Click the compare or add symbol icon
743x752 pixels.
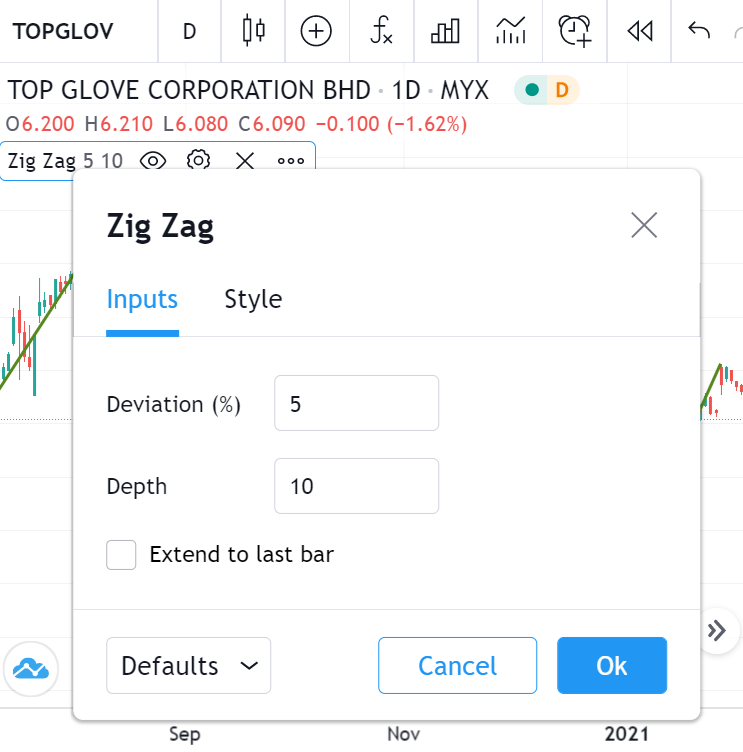coord(317,31)
